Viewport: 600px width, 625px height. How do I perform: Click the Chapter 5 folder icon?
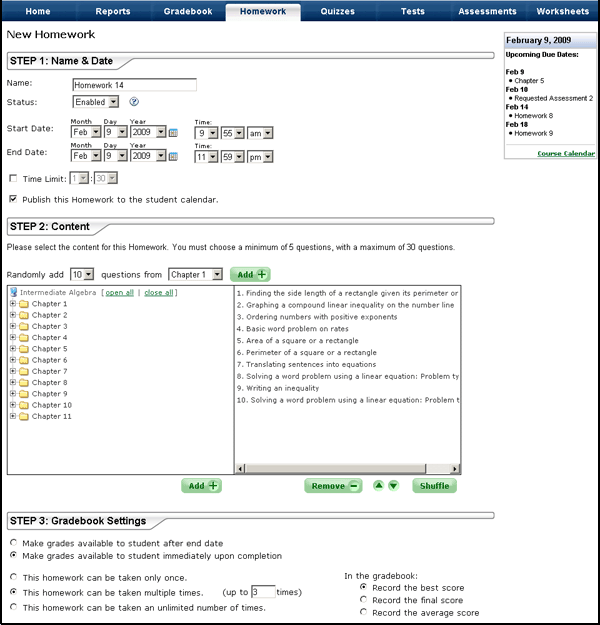pos(24,349)
